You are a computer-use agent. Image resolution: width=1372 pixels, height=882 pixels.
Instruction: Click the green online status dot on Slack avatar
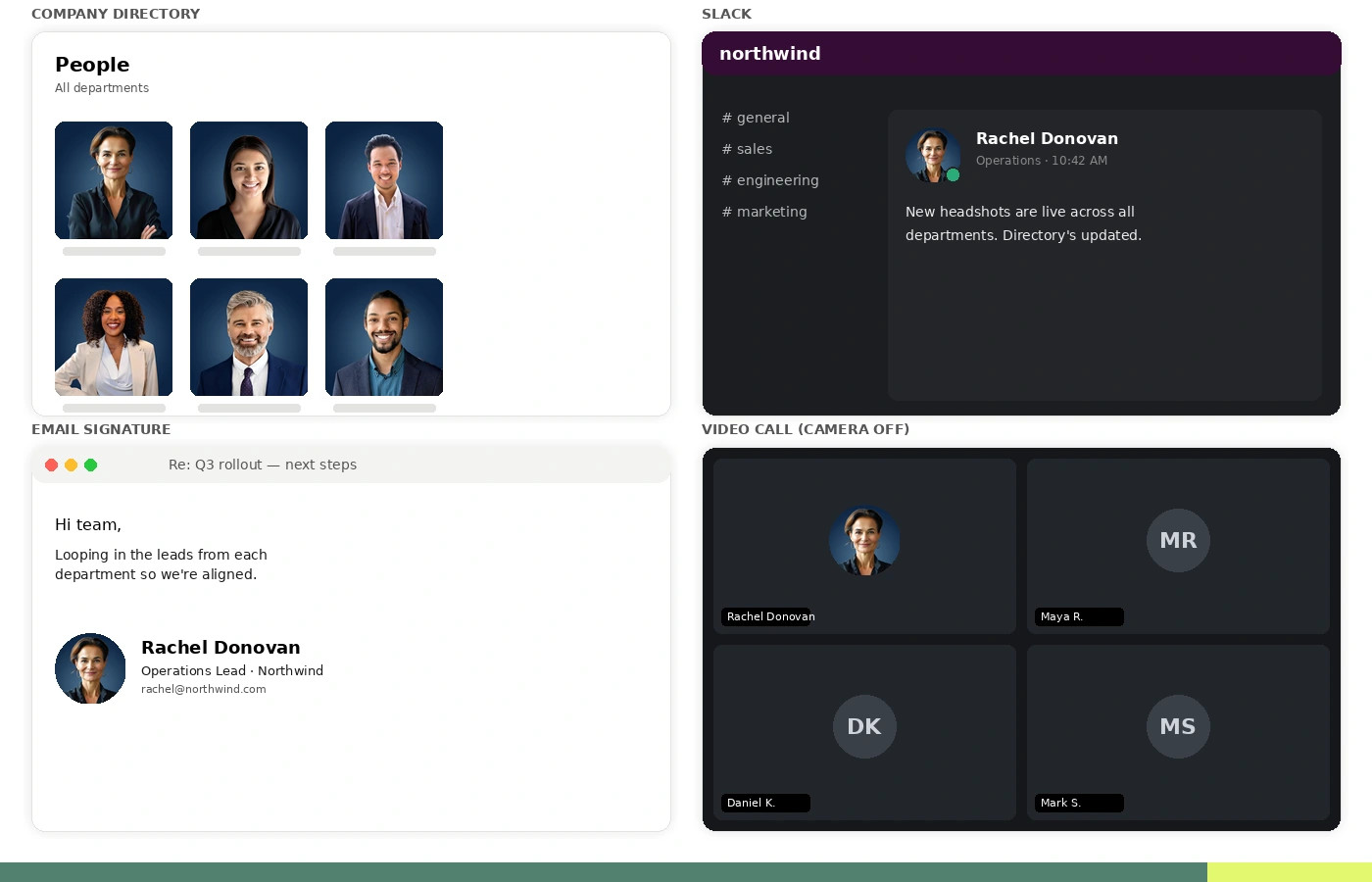[953, 175]
